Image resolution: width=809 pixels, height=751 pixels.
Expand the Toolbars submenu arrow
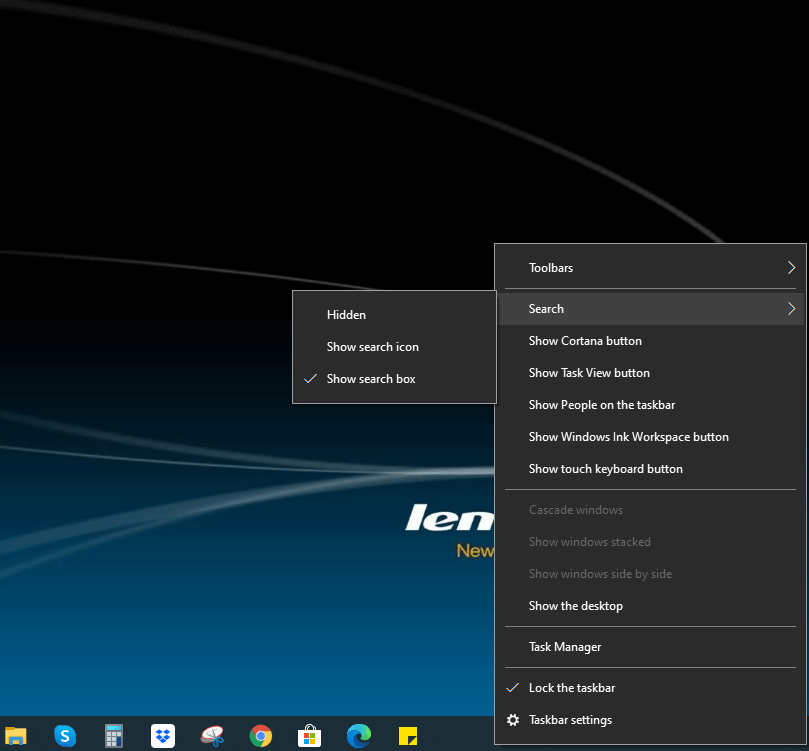[791, 267]
